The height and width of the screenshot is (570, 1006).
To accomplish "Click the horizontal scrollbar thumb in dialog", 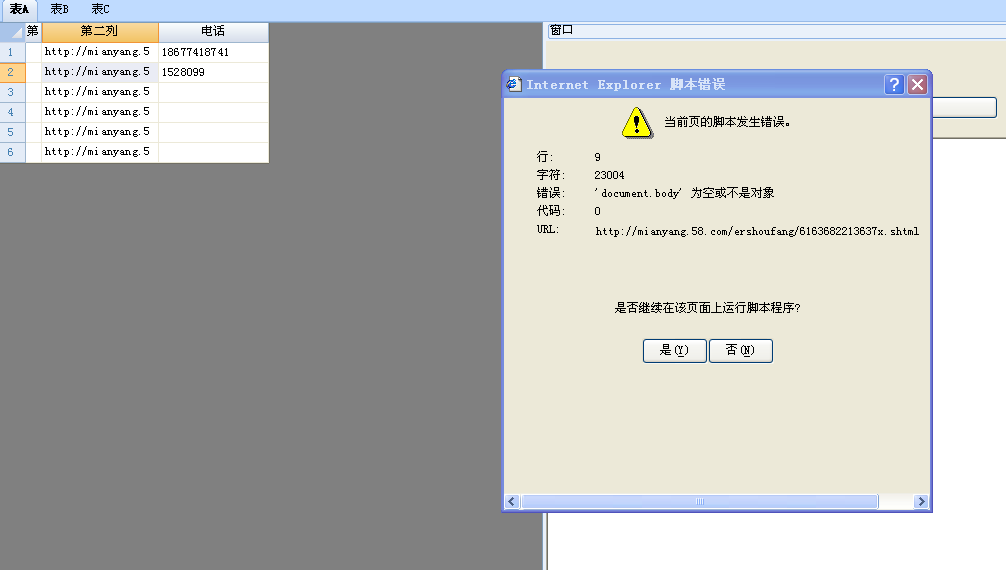I will pyautogui.click(x=699, y=501).
